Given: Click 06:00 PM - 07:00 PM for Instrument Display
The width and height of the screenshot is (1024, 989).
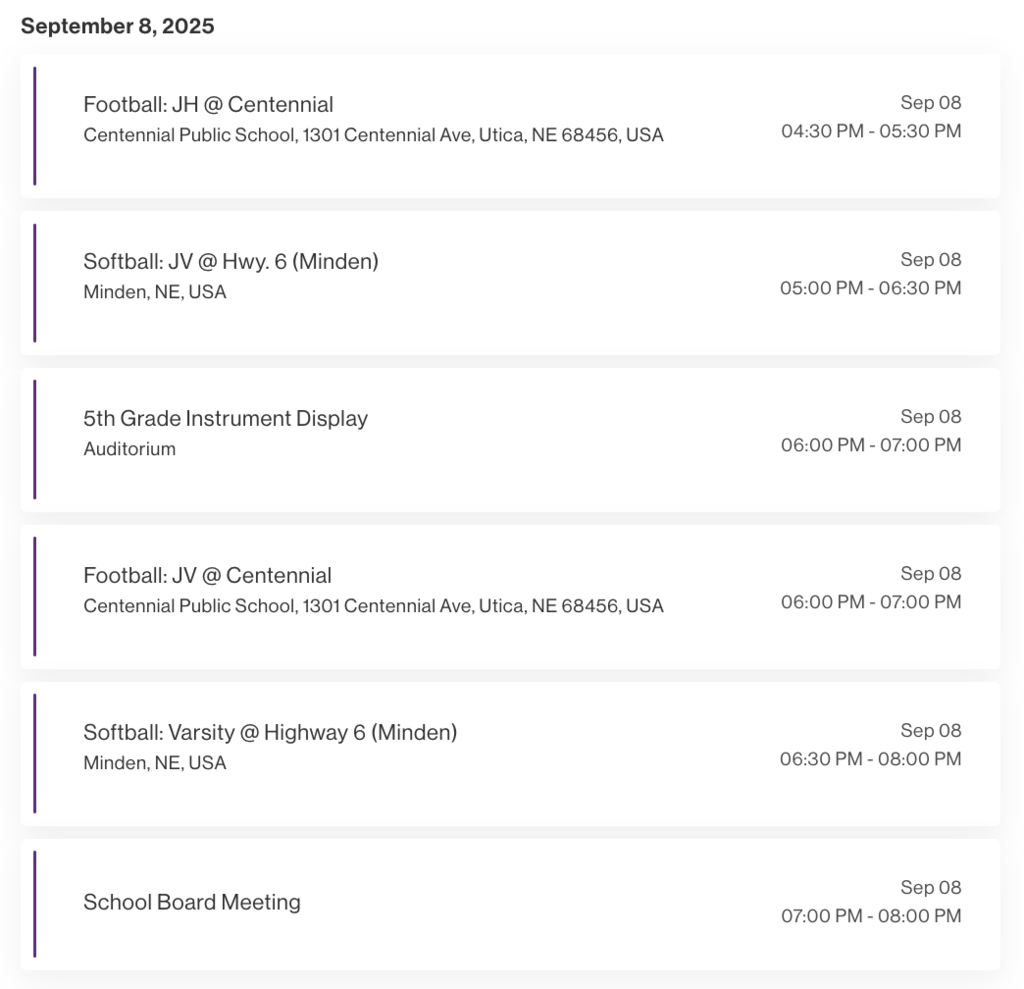Looking at the screenshot, I should (x=871, y=445).
